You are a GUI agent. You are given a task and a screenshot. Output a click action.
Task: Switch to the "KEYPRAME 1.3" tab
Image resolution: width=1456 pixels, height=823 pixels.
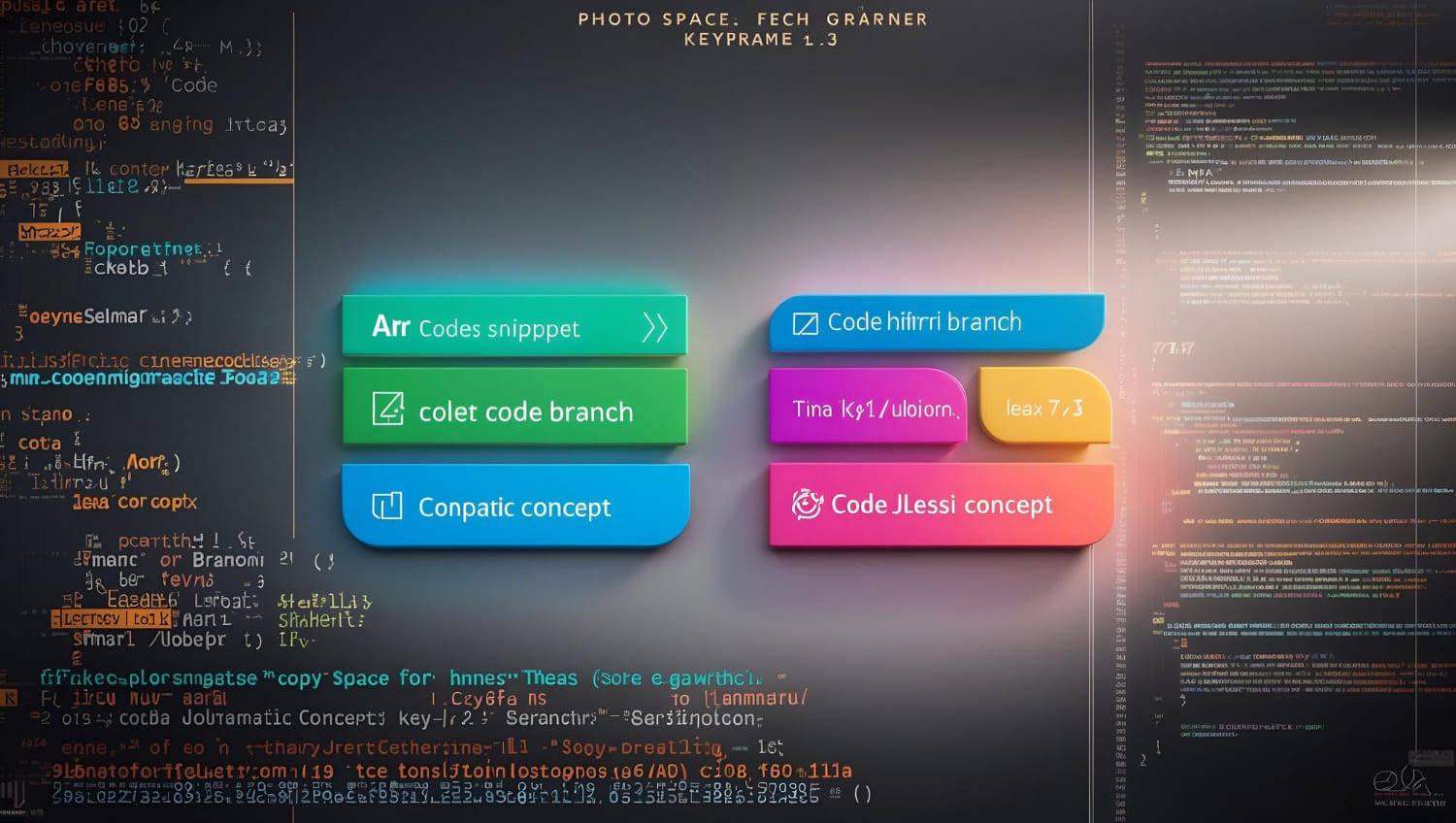coord(760,39)
